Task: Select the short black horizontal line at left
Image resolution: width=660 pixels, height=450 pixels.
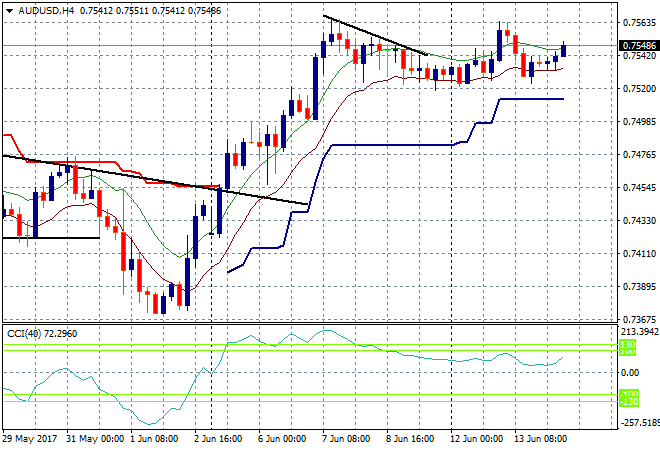Action: click(51, 238)
